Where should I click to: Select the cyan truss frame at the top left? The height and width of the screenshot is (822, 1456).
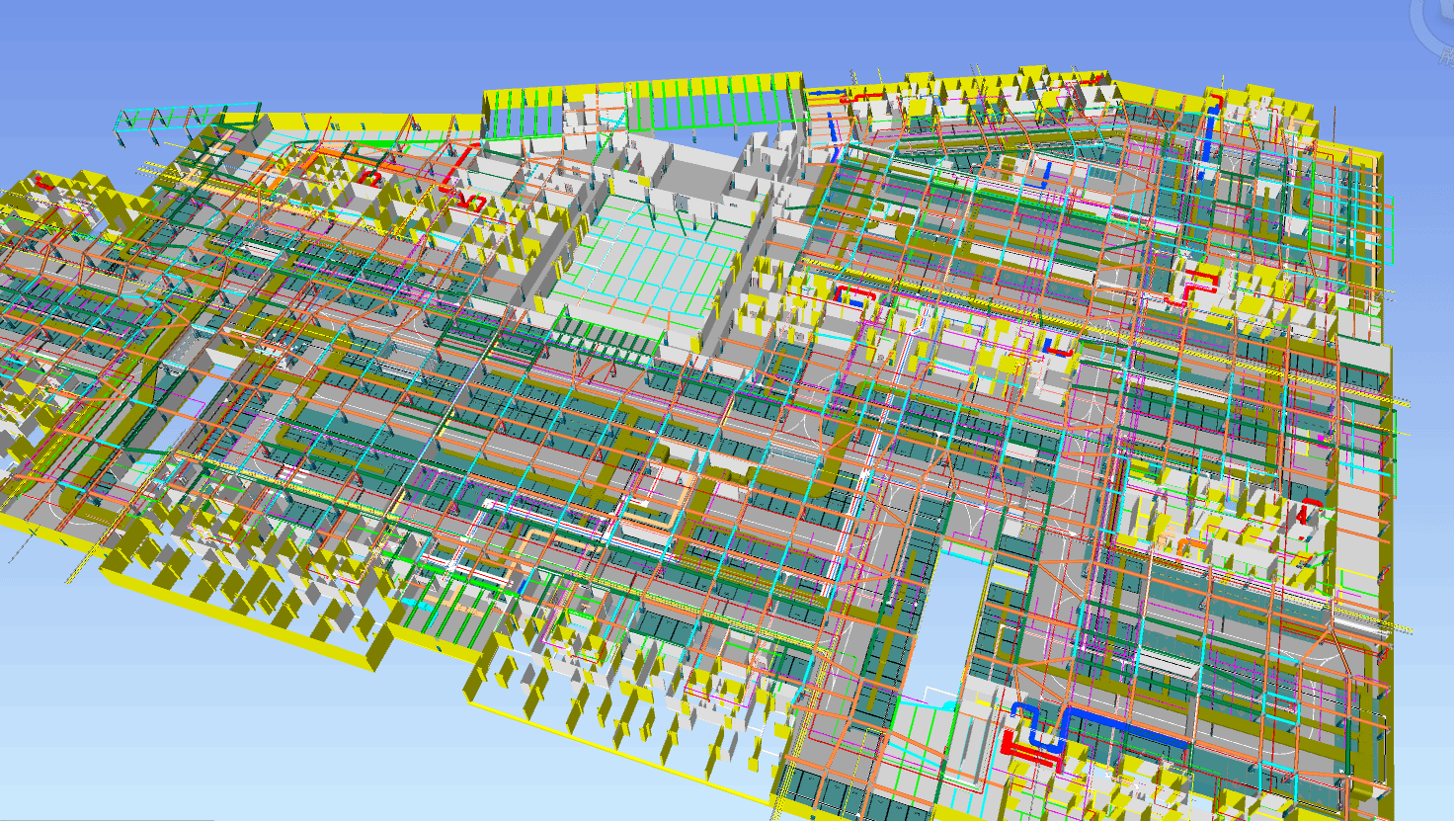(x=188, y=118)
